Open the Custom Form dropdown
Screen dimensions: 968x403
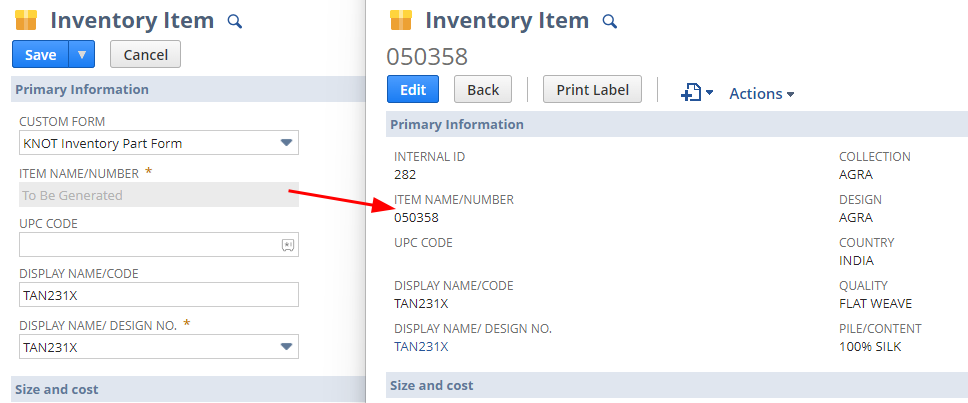pyautogui.click(x=287, y=143)
